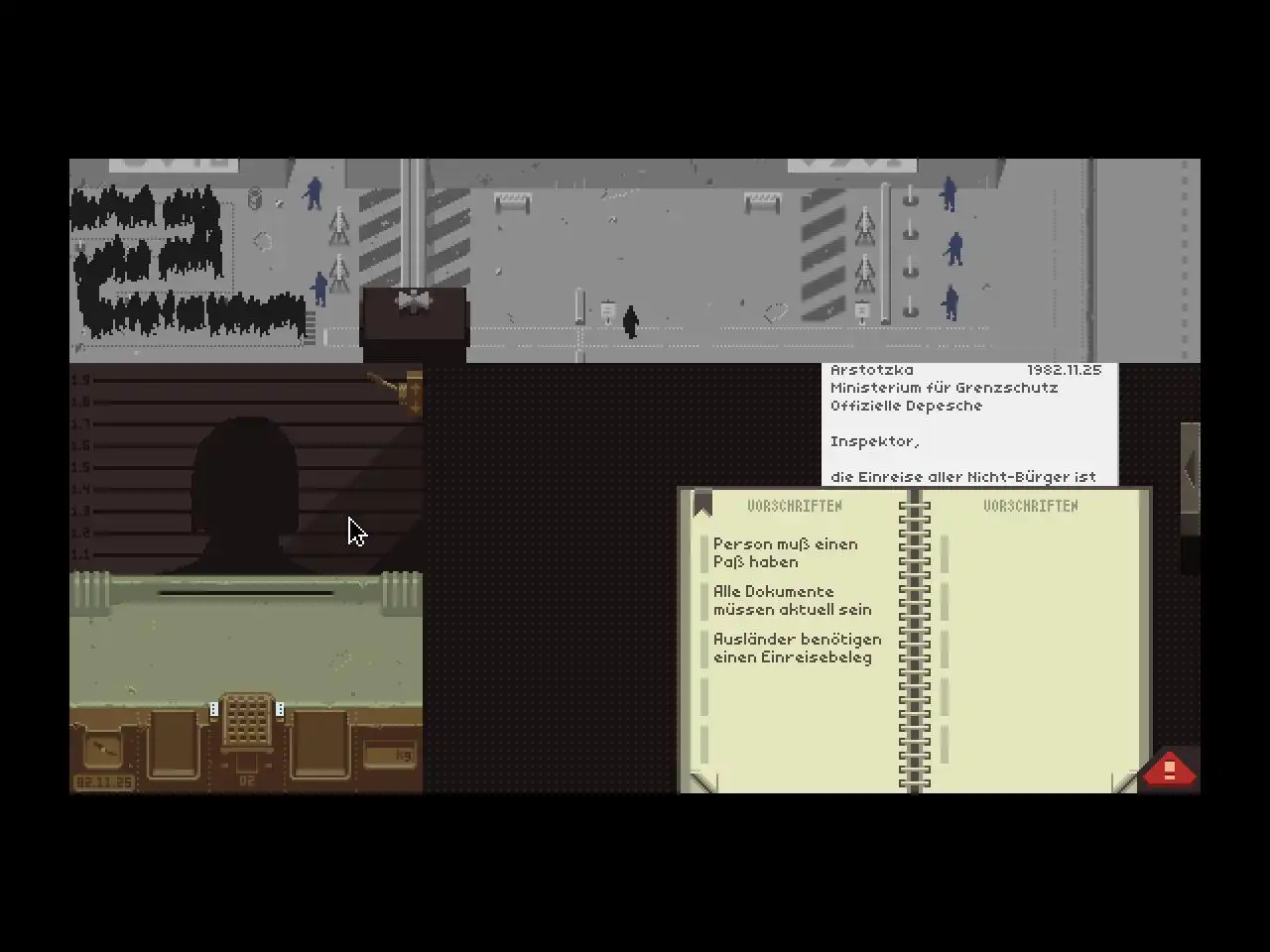Image resolution: width=1270 pixels, height=952 pixels.
Task: Click the kg weight display
Action: [390, 756]
